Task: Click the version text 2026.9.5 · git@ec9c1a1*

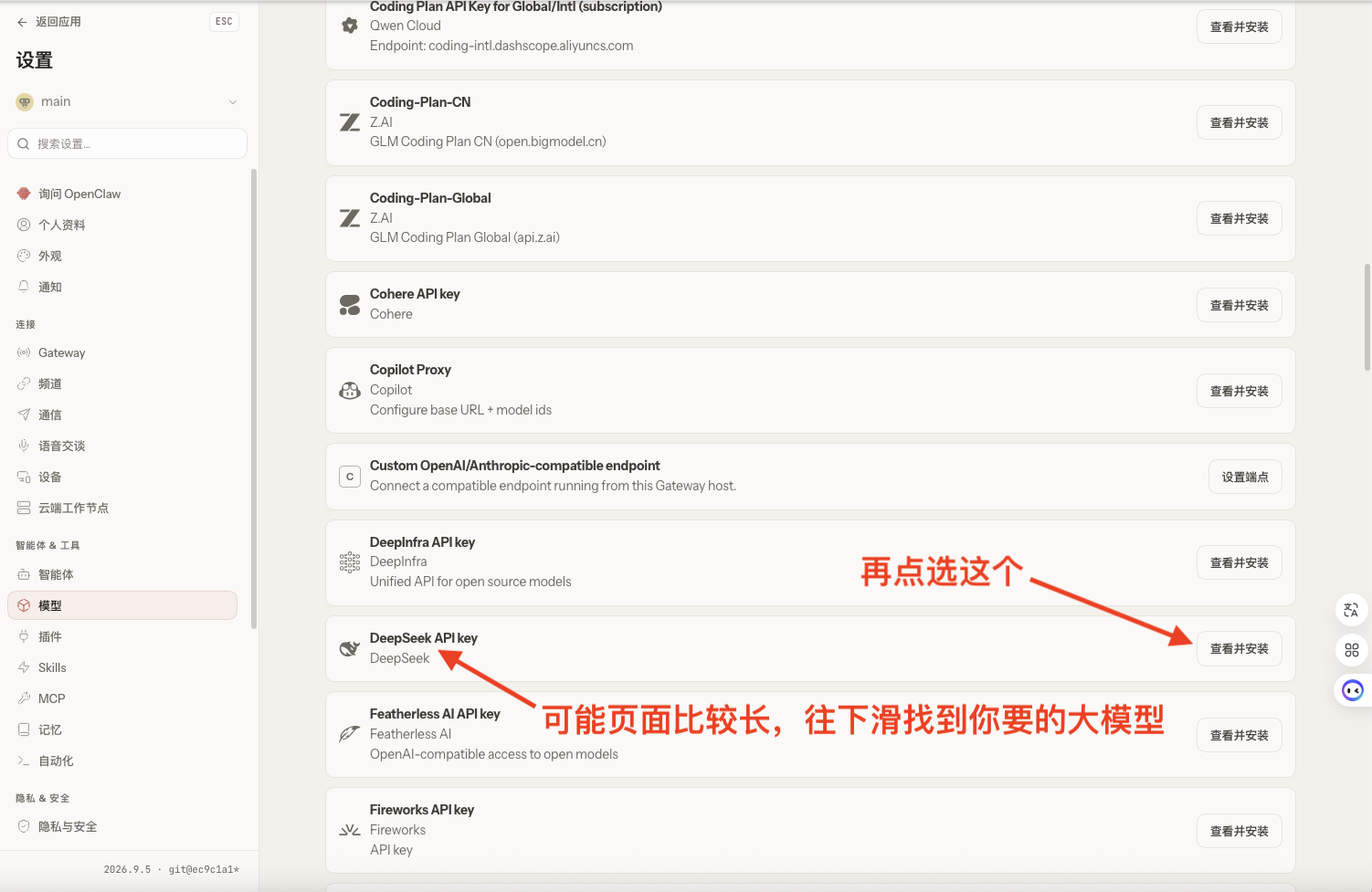Action: 172,869
